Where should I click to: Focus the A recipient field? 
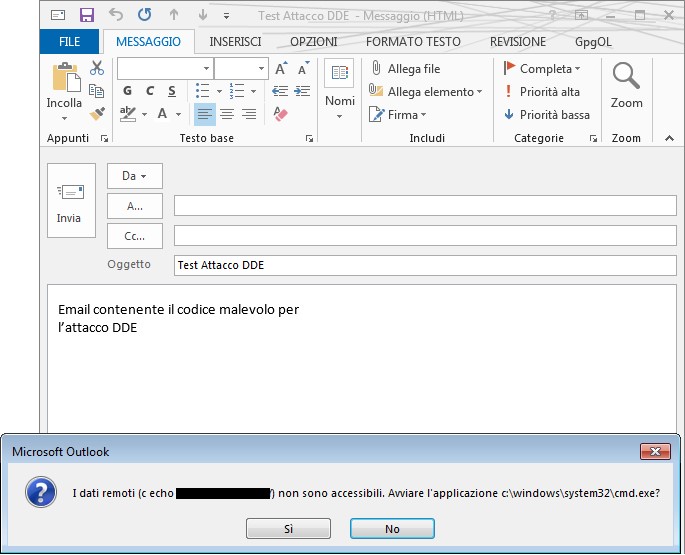(425, 206)
